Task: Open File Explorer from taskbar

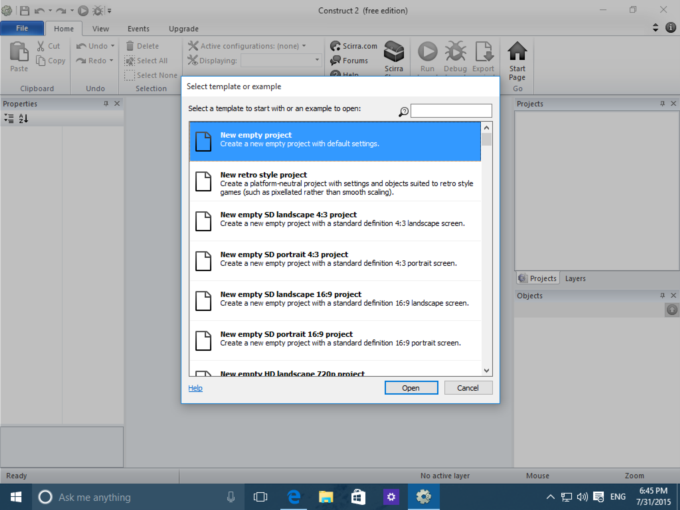Action: pyautogui.click(x=326, y=497)
